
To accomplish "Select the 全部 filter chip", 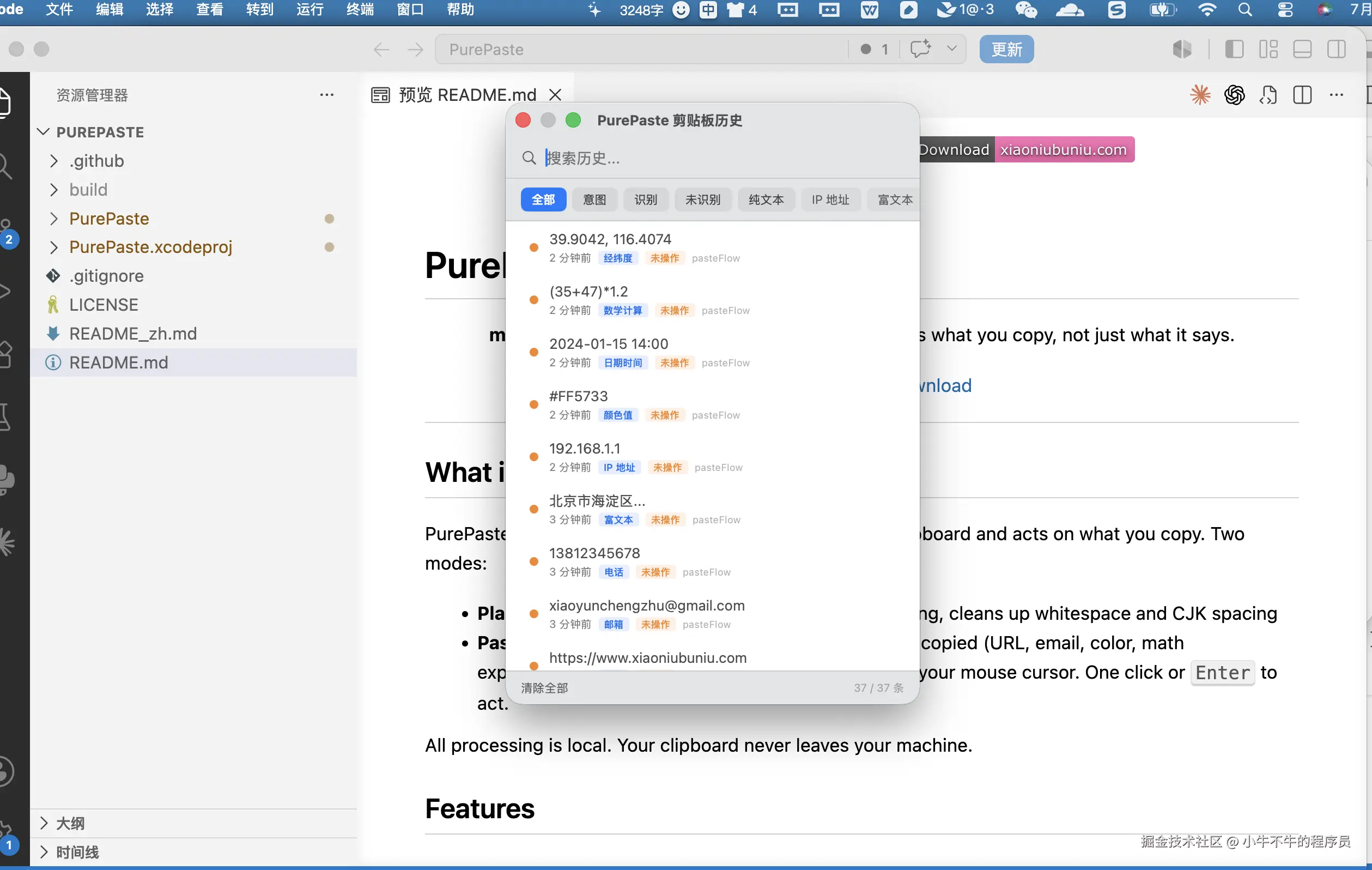I will [x=543, y=200].
